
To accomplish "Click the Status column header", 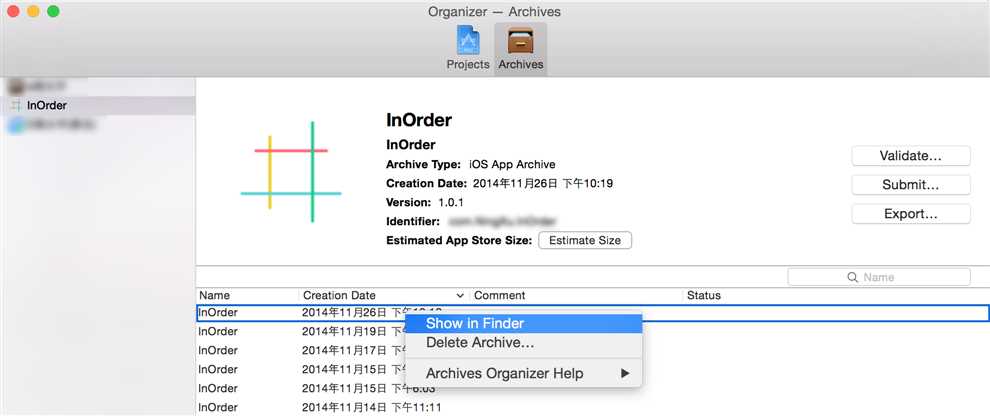I will click(836, 295).
